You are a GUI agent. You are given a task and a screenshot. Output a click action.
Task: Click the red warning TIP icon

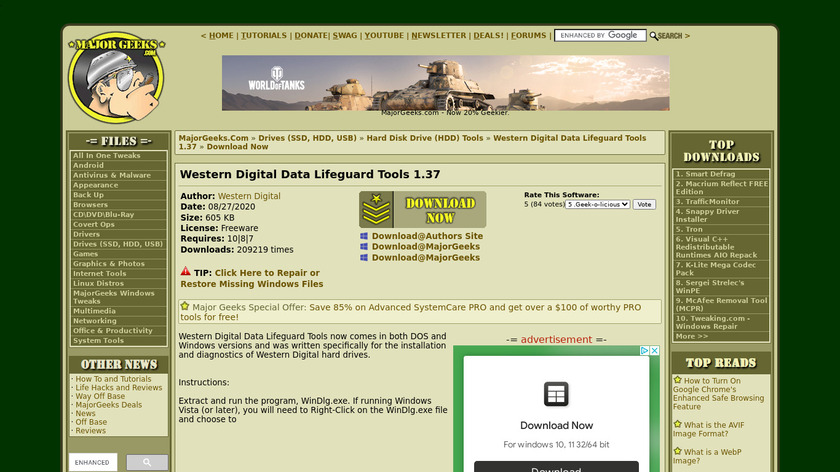(185, 271)
